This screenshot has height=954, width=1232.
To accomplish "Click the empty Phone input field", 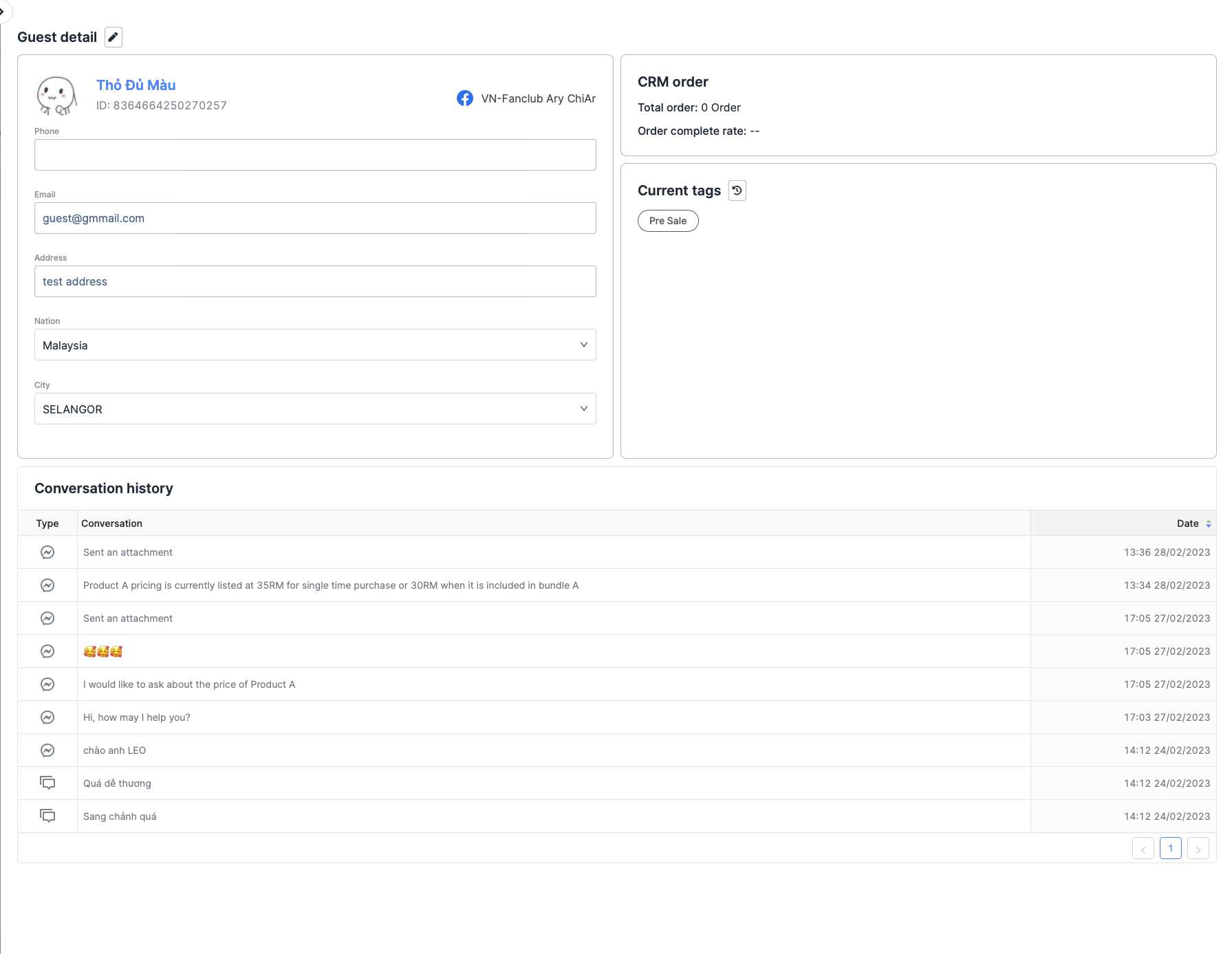I will (x=315, y=155).
